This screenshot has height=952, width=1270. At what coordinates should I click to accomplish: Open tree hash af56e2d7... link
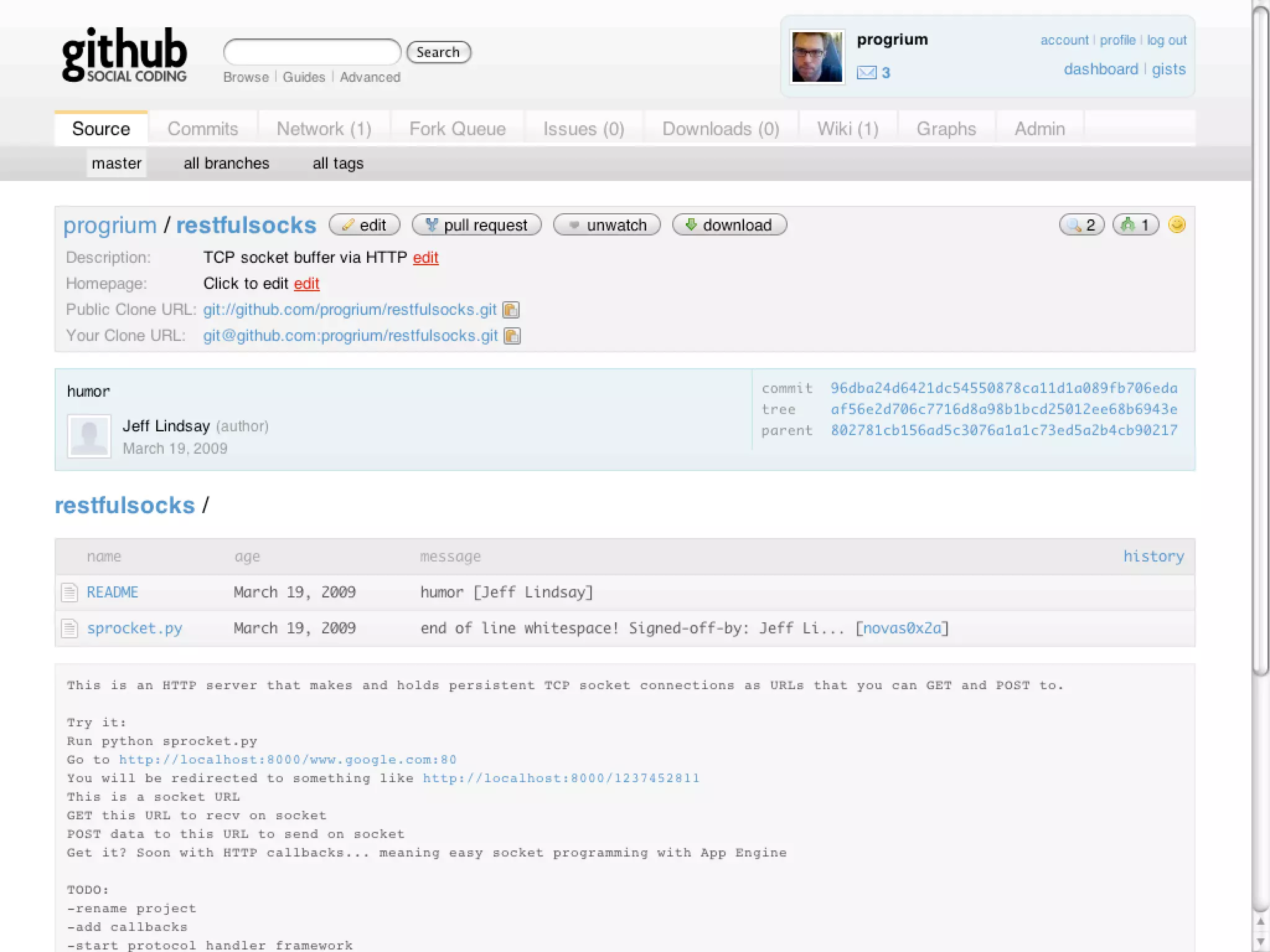(1004, 409)
